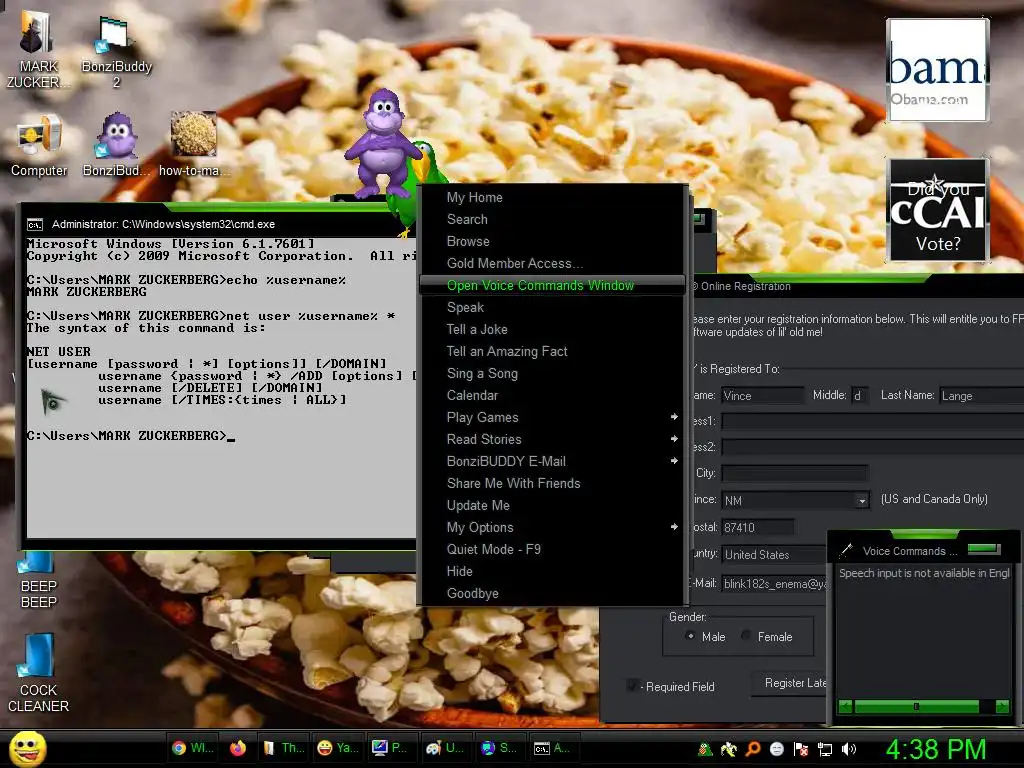This screenshot has width=1024, height=768.
Task: Expand the My Options submenu arrow
Action: click(x=674, y=526)
